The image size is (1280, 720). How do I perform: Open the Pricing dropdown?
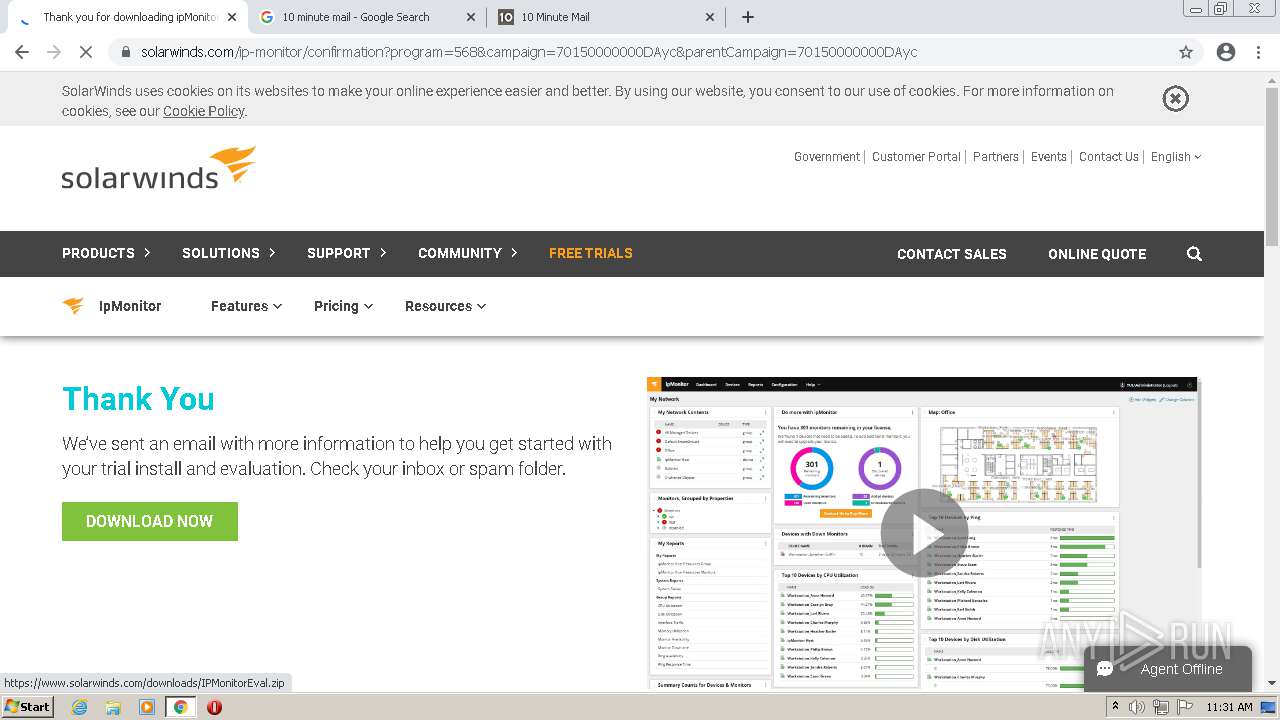pyautogui.click(x=343, y=306)
